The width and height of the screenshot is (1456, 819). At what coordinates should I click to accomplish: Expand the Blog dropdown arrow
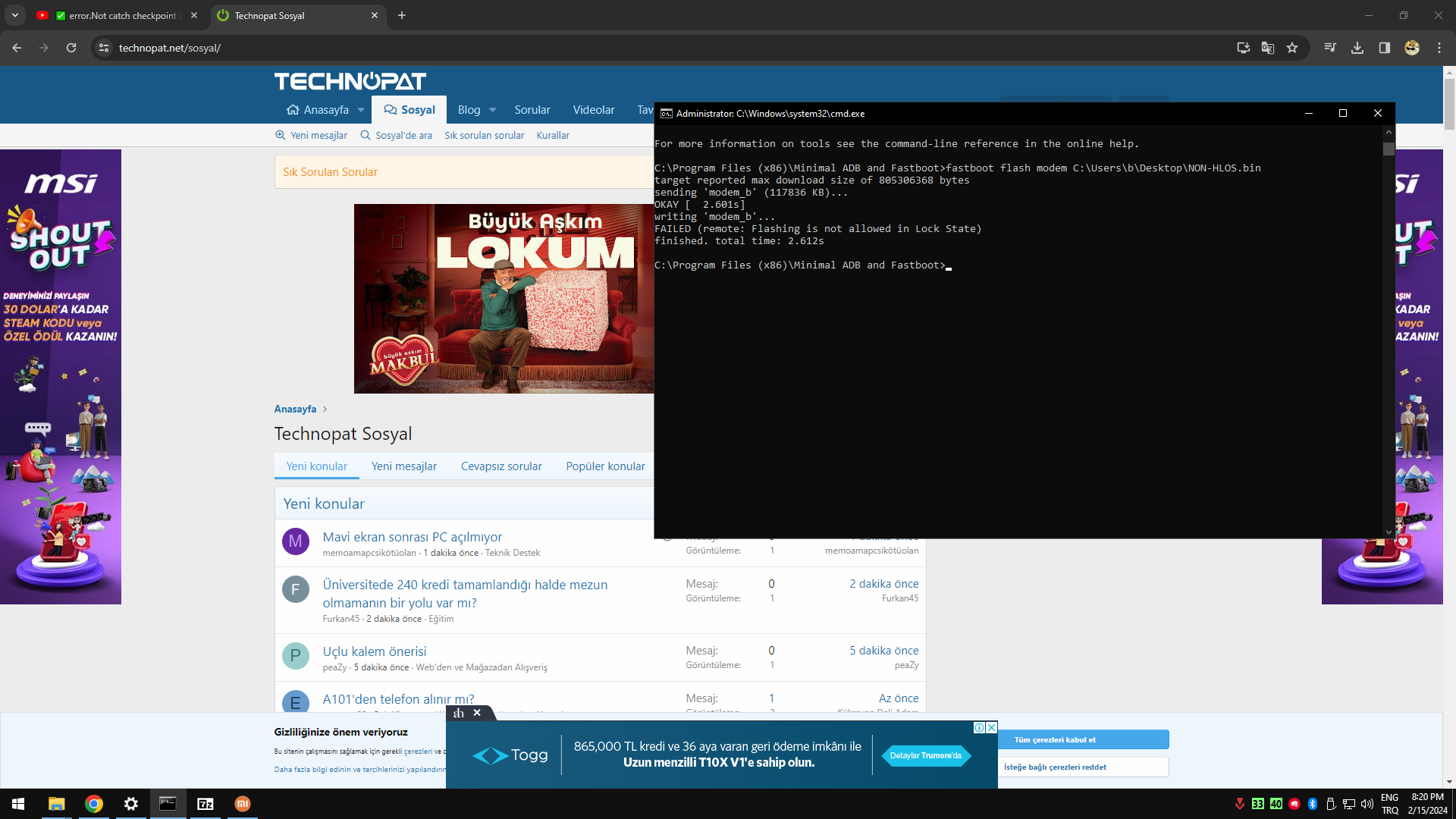click(493, 110)
